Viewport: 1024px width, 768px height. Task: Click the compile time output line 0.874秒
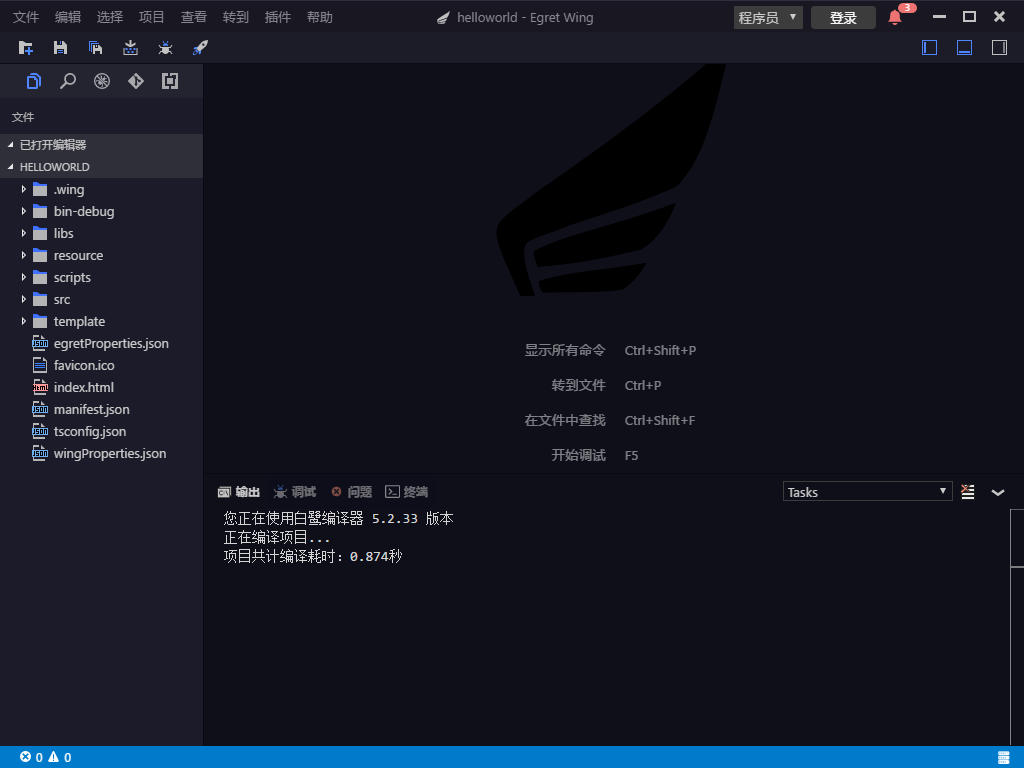[313, 556]
